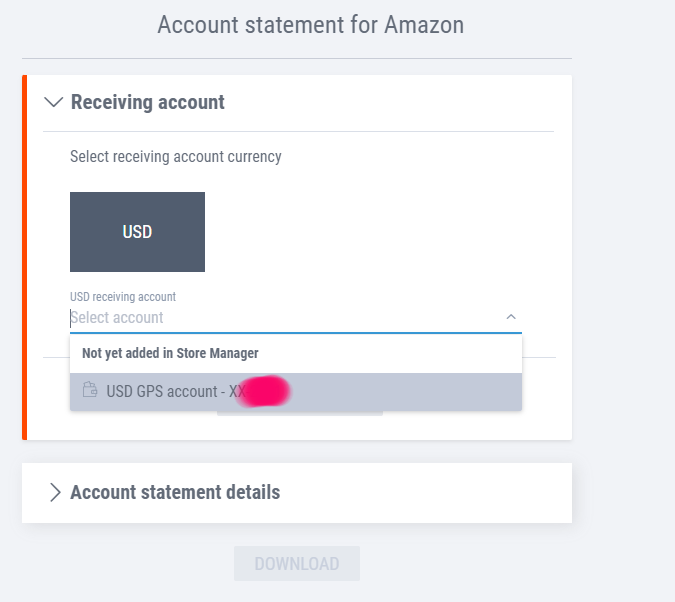Image resolution: width=675 pixels, height=602 pixels.
Task: Click wallet icon beside USD GPS account
Action: (x=90, y=391)
